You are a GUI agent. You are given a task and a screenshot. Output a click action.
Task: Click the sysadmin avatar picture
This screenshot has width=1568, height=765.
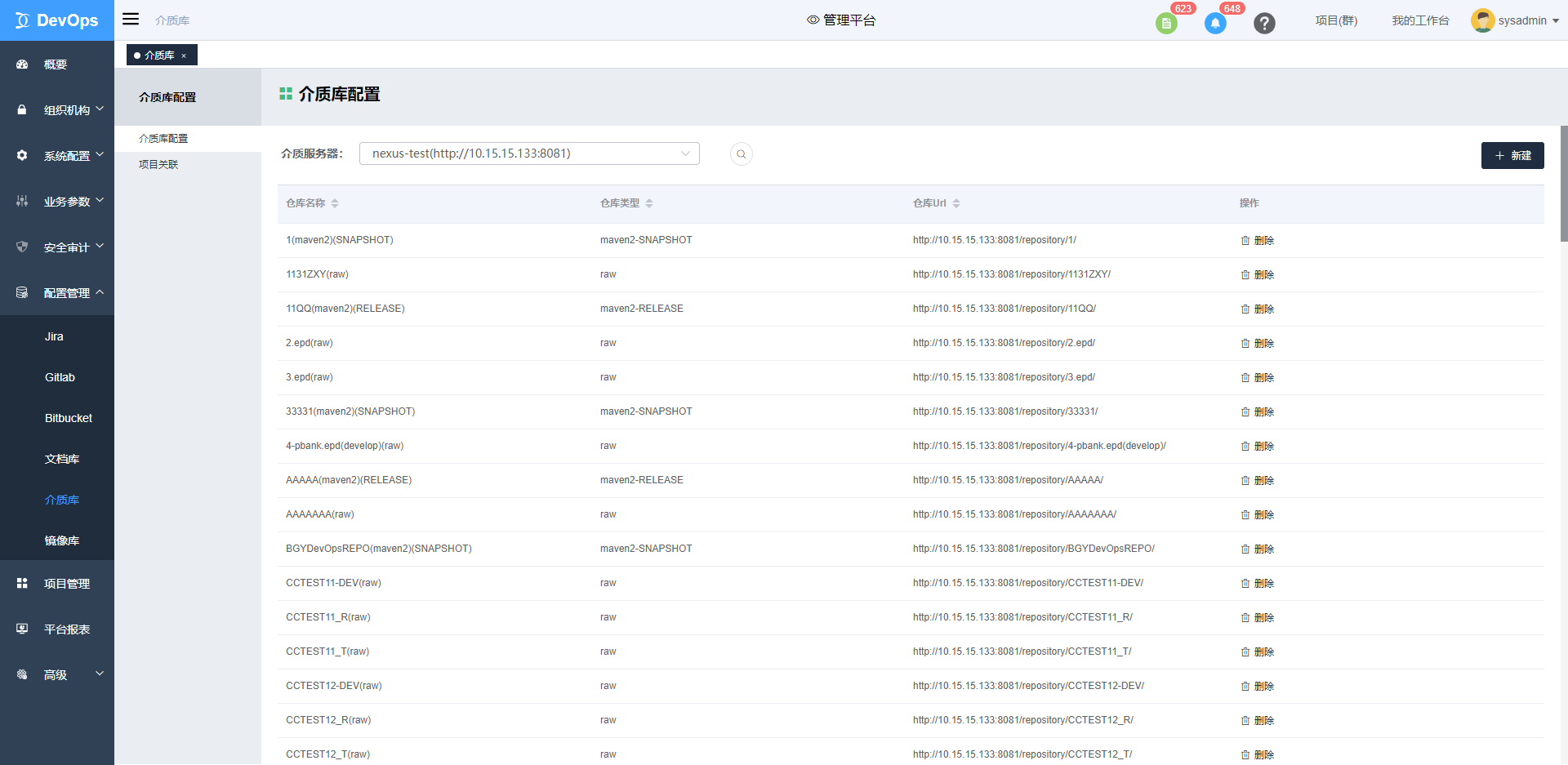click(x=1482, y=20)
